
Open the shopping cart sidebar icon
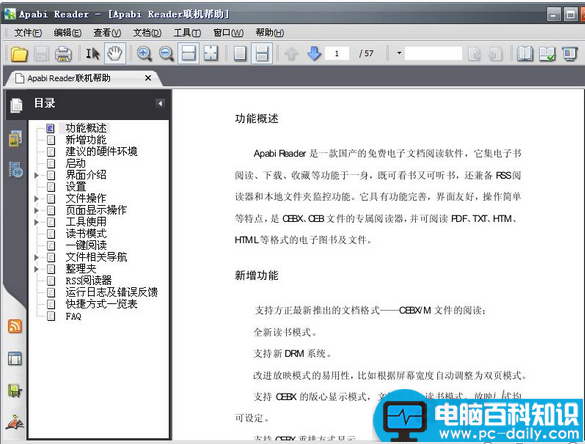(x=15, y=391)
